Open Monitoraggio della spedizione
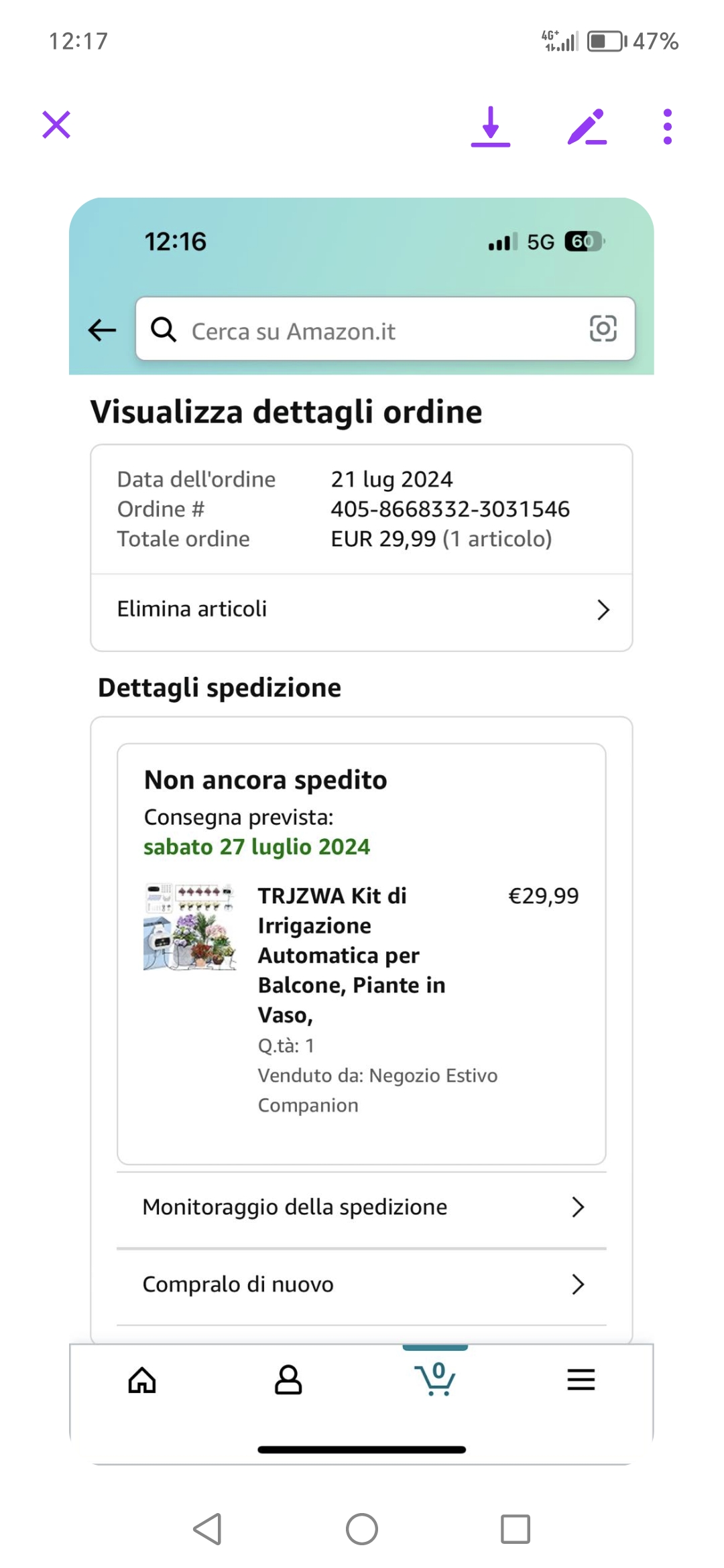Screen dimensions: 724x1568 point(295,1207)
